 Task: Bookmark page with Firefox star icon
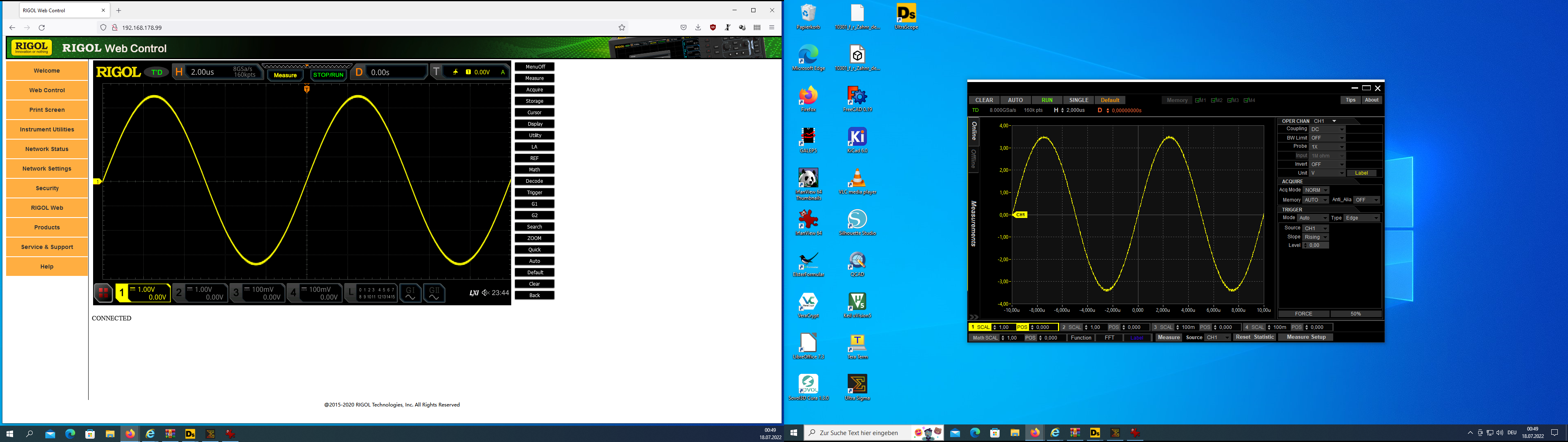point(621,27)
